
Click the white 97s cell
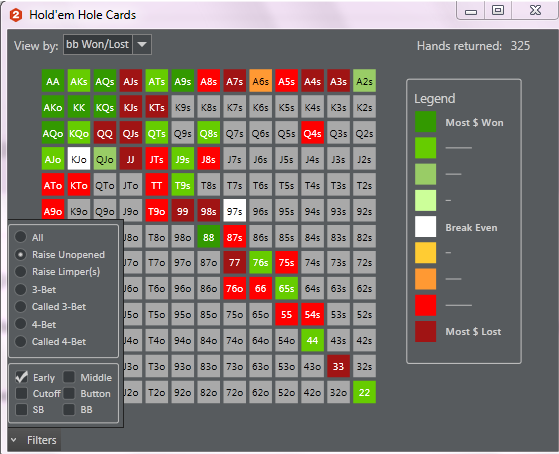(x=235, y=211)
